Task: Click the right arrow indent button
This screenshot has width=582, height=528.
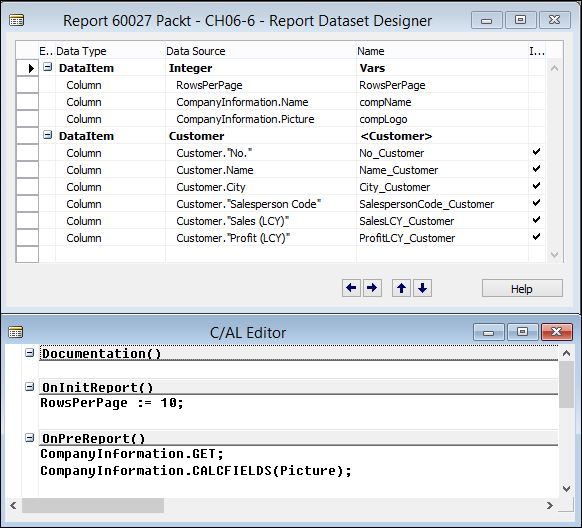Action: pos(372,288)
